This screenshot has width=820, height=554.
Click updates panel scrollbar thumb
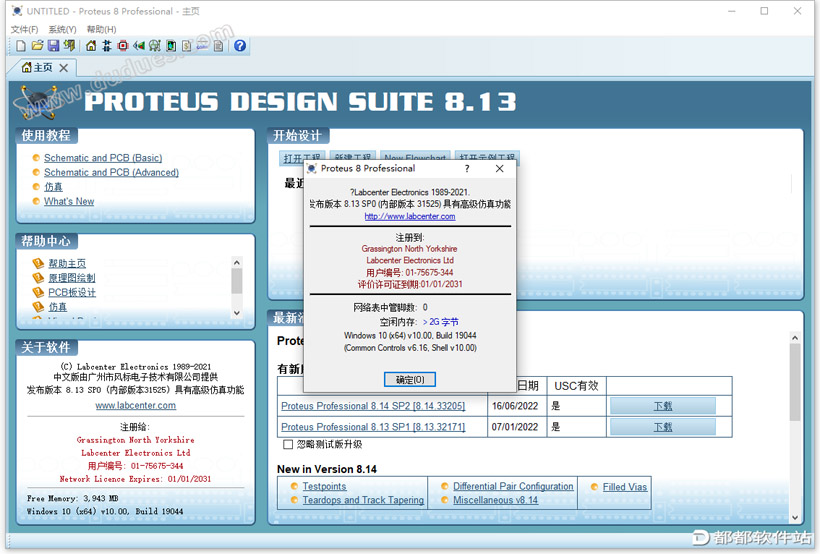(795, 382)
